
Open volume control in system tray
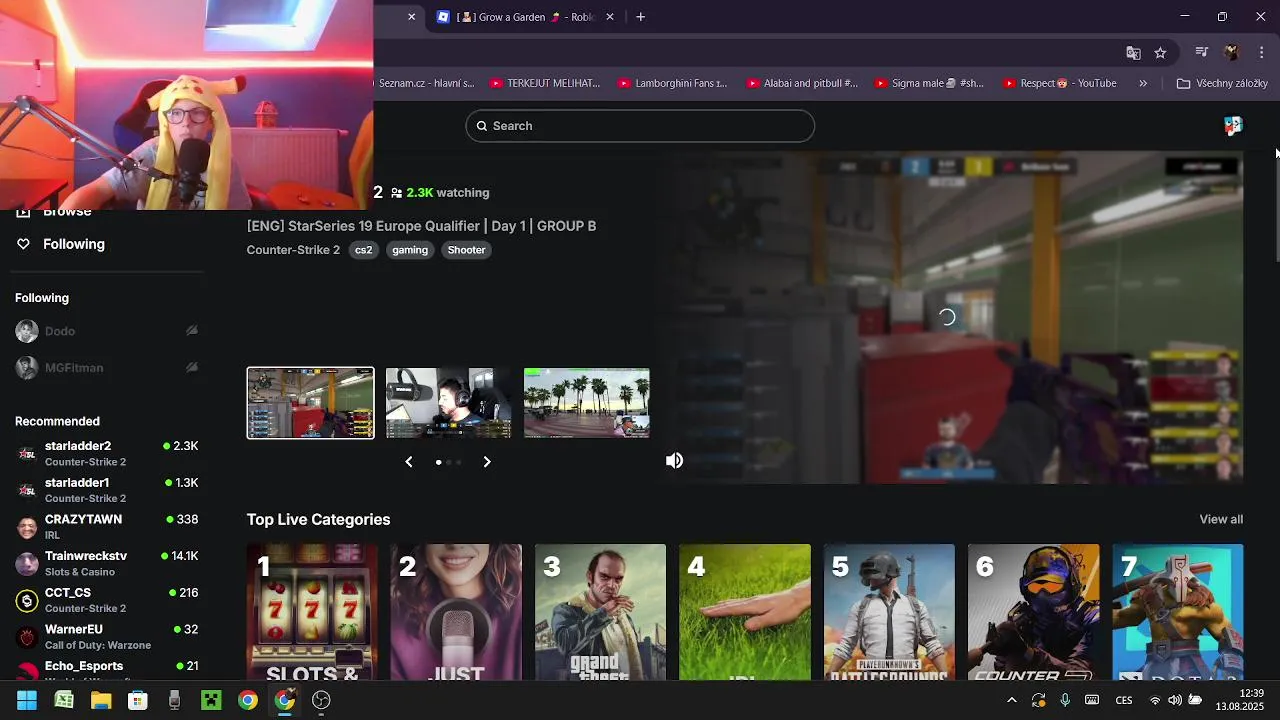[x=1175, y=700]
